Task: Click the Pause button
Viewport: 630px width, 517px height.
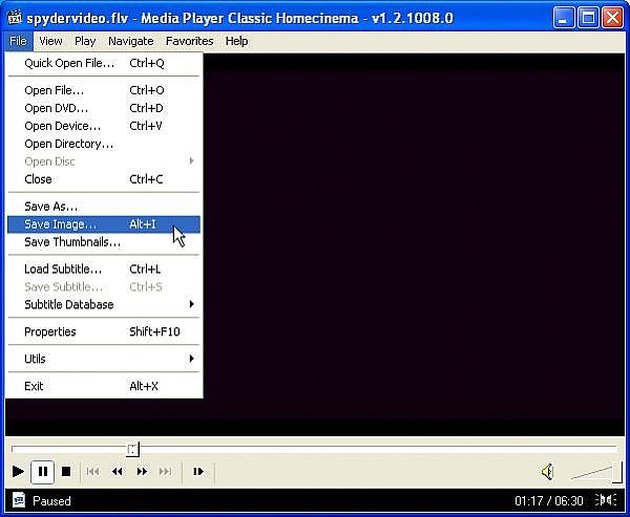Action: click(43, 471)
